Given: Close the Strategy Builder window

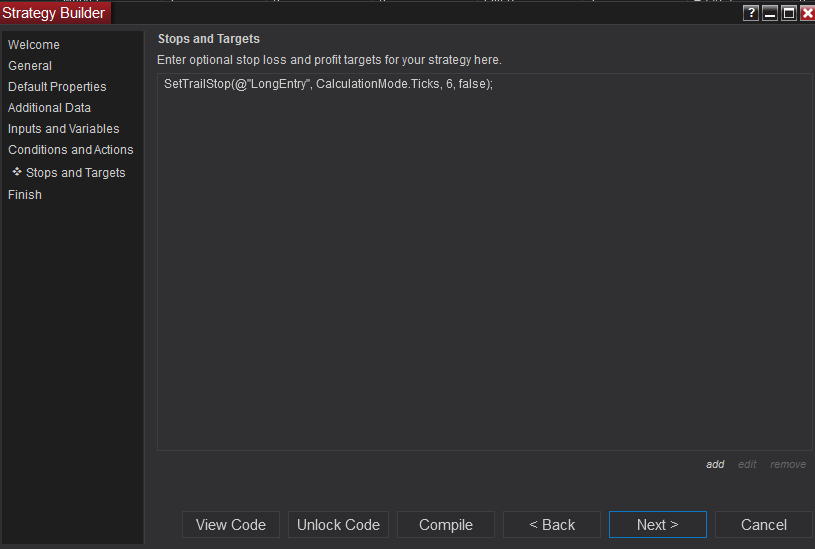Looking at the screenshot, I should tap(807, 13).
